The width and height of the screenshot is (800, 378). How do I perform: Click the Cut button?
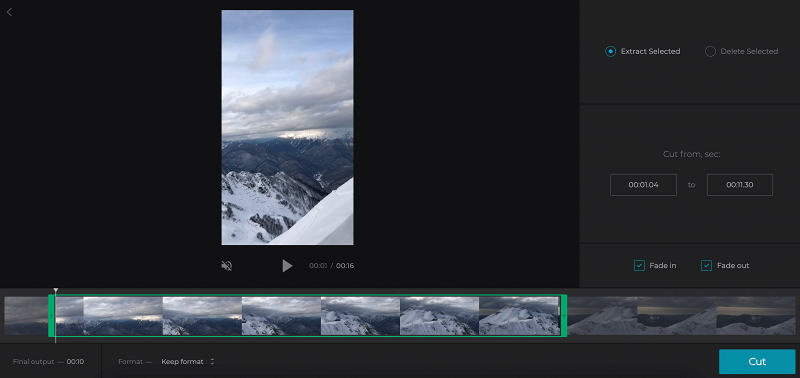pos(757,362)
